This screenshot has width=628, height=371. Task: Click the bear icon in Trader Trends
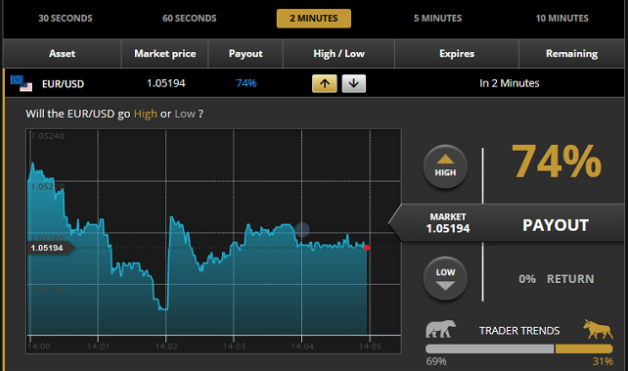(x=441, y=329)
